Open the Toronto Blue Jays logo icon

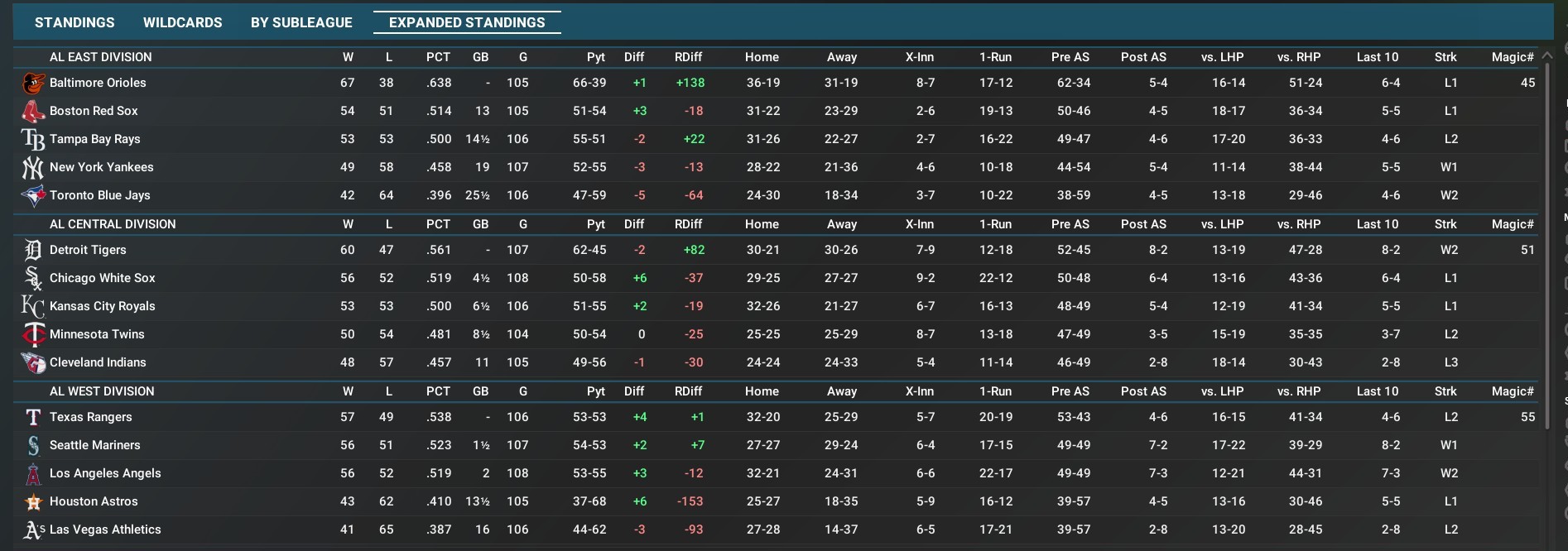[33, 195]
